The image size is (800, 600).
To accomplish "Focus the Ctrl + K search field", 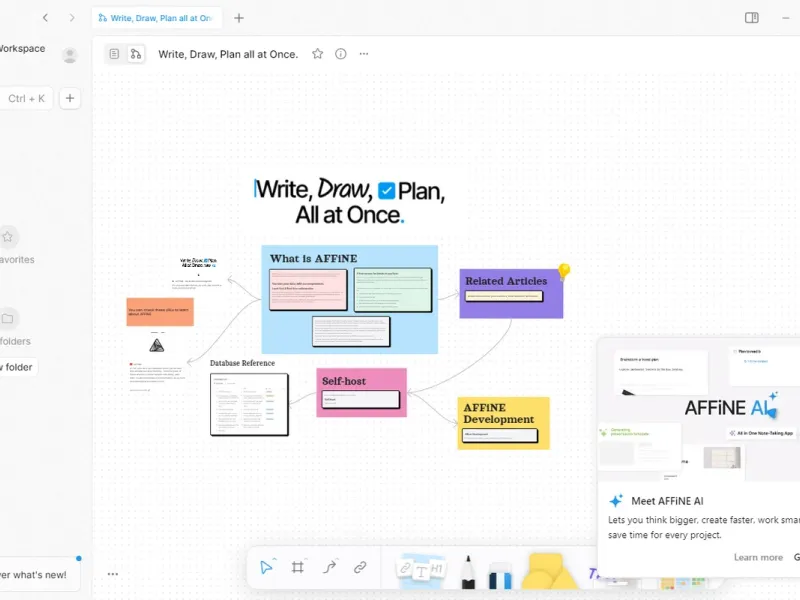I will 26,98.
